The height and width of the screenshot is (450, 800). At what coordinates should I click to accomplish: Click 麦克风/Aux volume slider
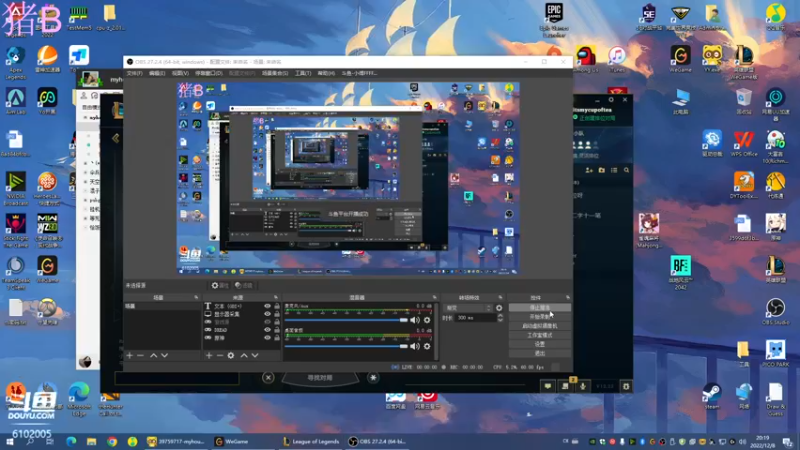[346, 320]
